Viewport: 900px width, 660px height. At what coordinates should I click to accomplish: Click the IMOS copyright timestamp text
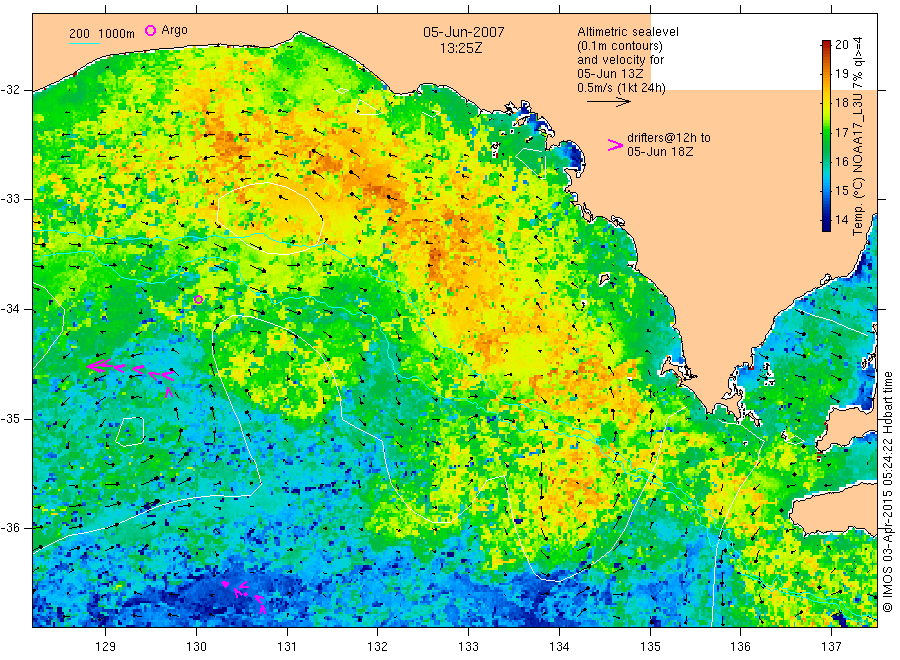tap(888, 491)
